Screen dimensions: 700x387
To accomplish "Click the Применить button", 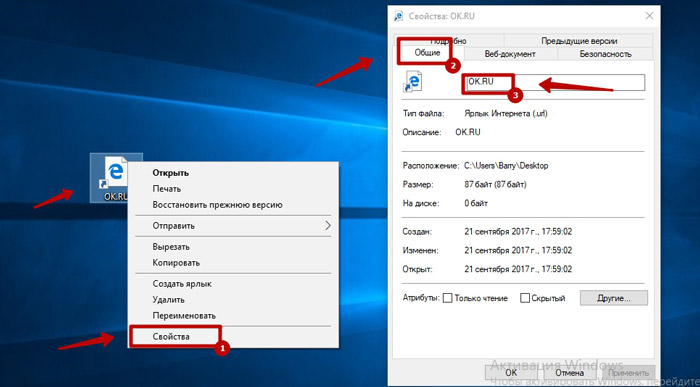I will click(628, 372).
